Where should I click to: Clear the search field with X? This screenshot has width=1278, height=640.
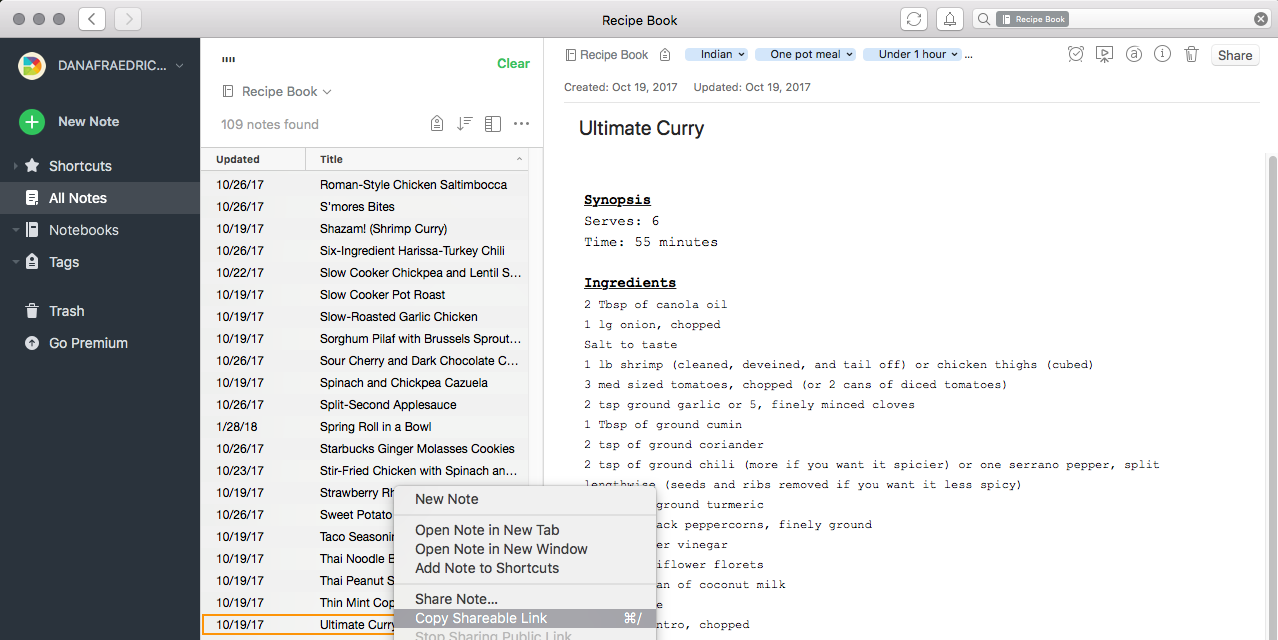1261,19
